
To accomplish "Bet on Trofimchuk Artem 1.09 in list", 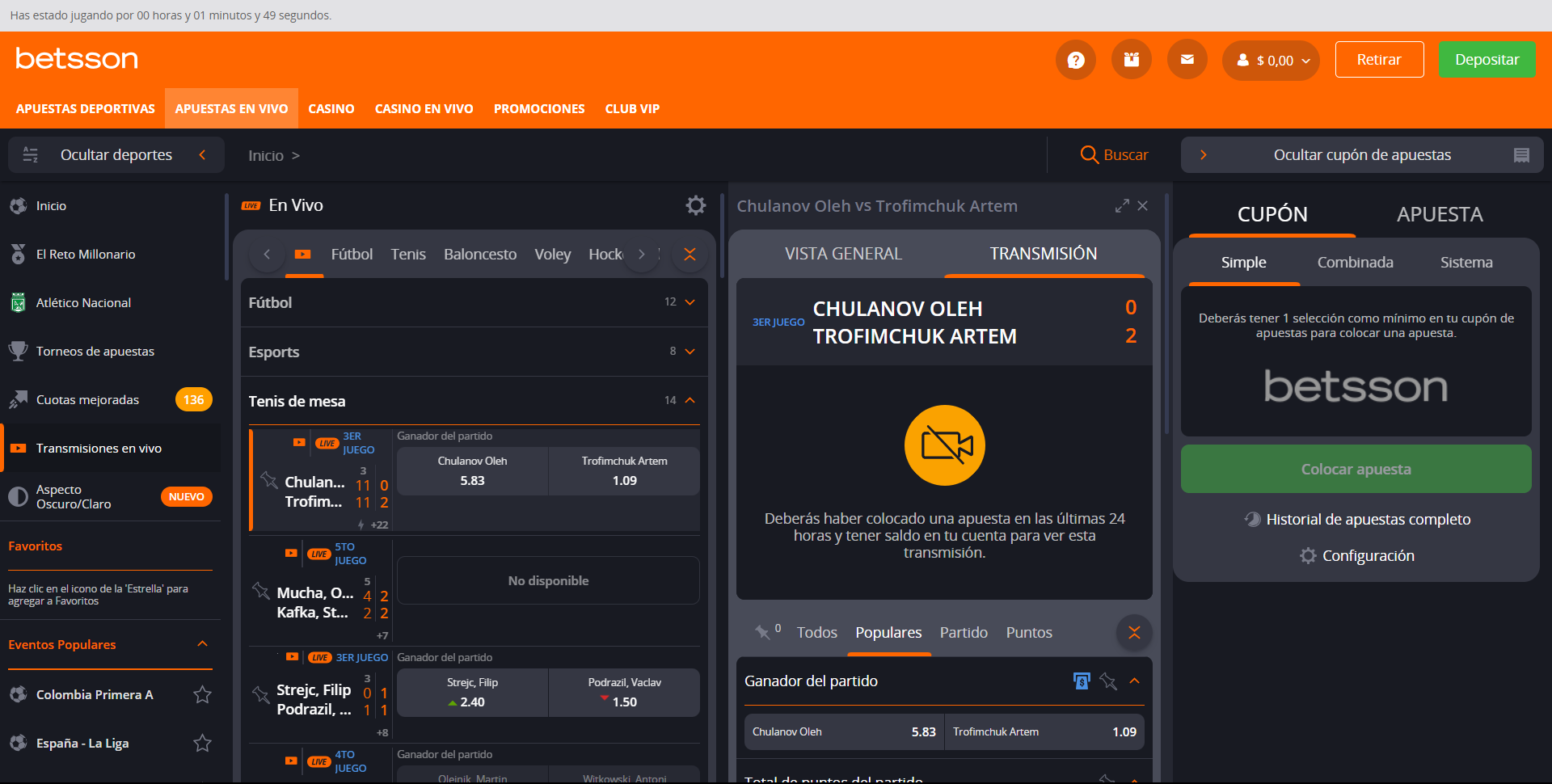I will tap(624, 471).
